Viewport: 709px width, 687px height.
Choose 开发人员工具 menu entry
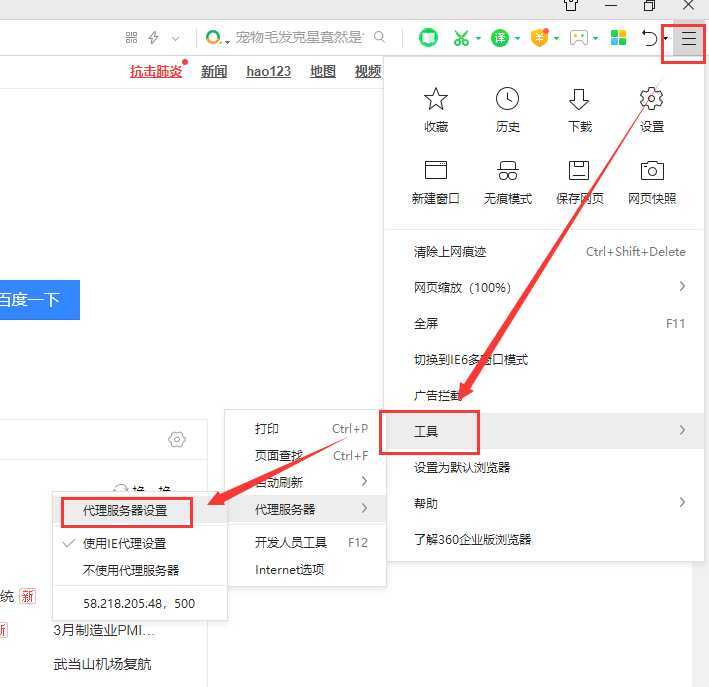click(x=307, y=542)
